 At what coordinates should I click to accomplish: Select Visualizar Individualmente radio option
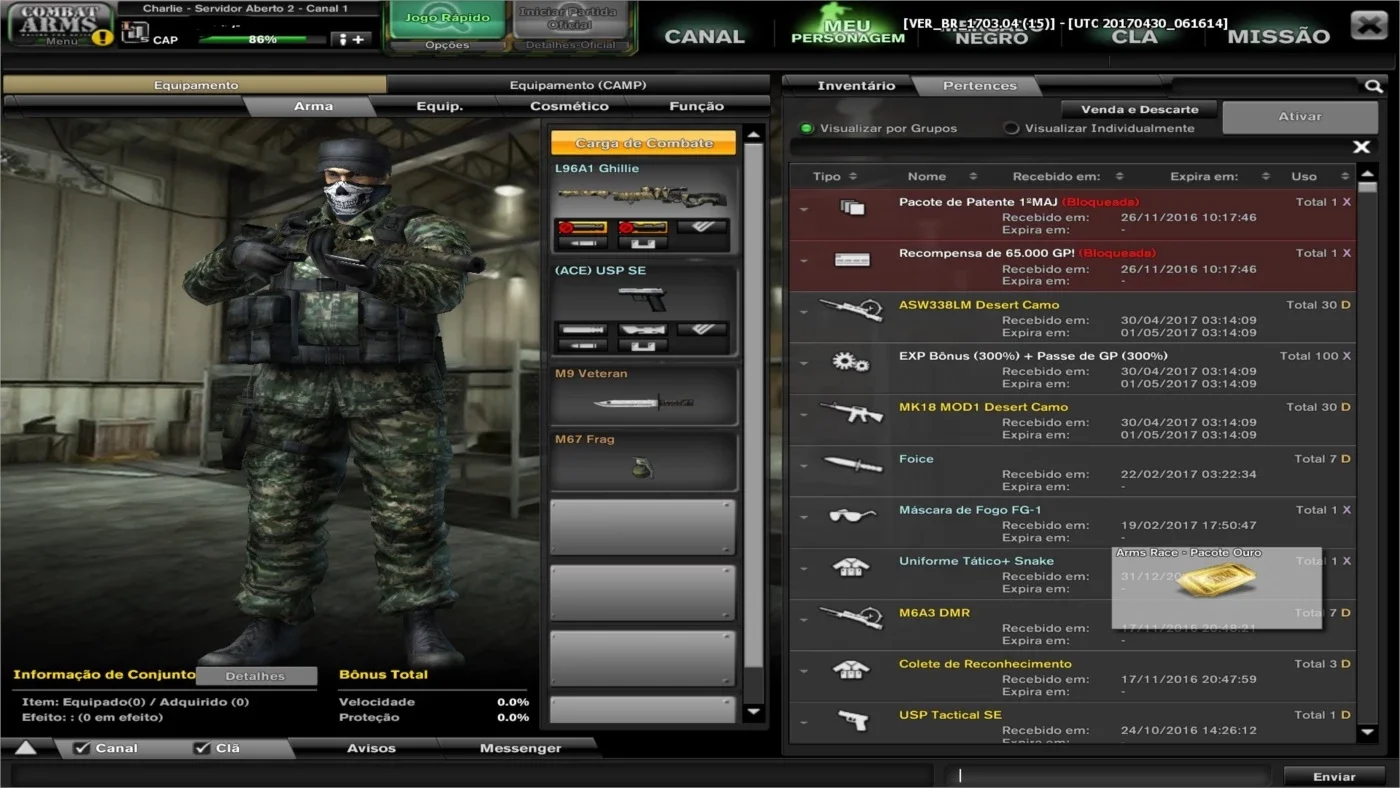[1011, 129]
